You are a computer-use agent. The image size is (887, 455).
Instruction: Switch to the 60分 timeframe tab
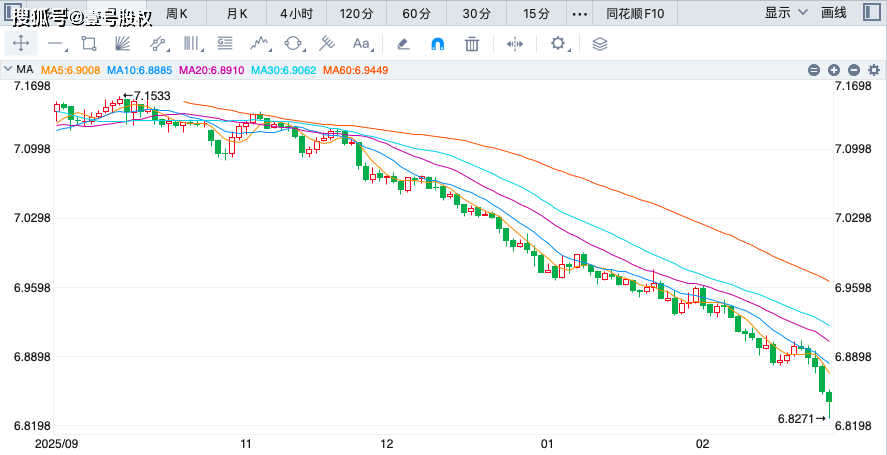(x=417, y=13)
